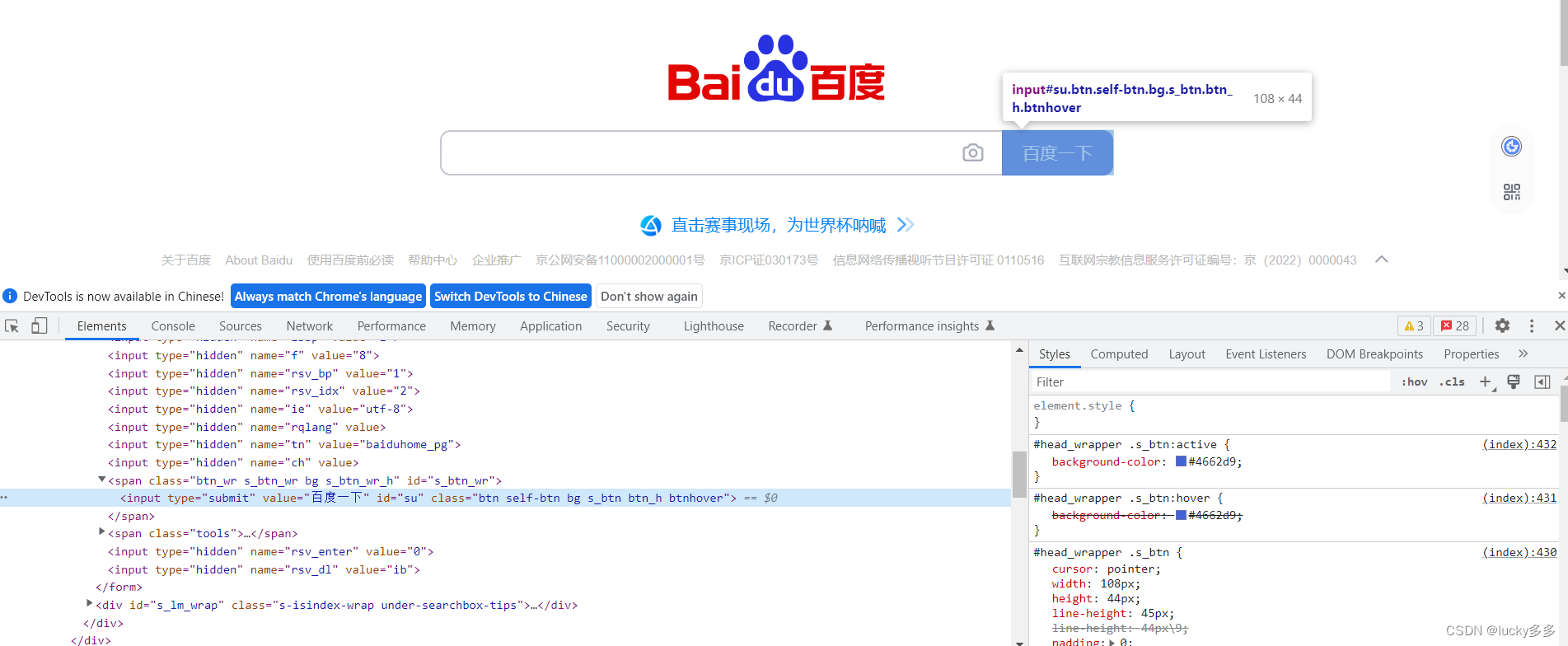
Task: Open the Properties tab
Action: click(1471, 354)
